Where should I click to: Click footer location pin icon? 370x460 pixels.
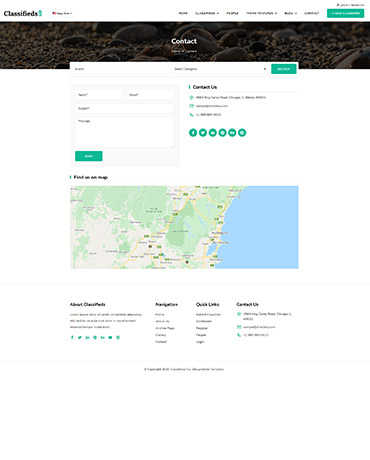(239, 314)
